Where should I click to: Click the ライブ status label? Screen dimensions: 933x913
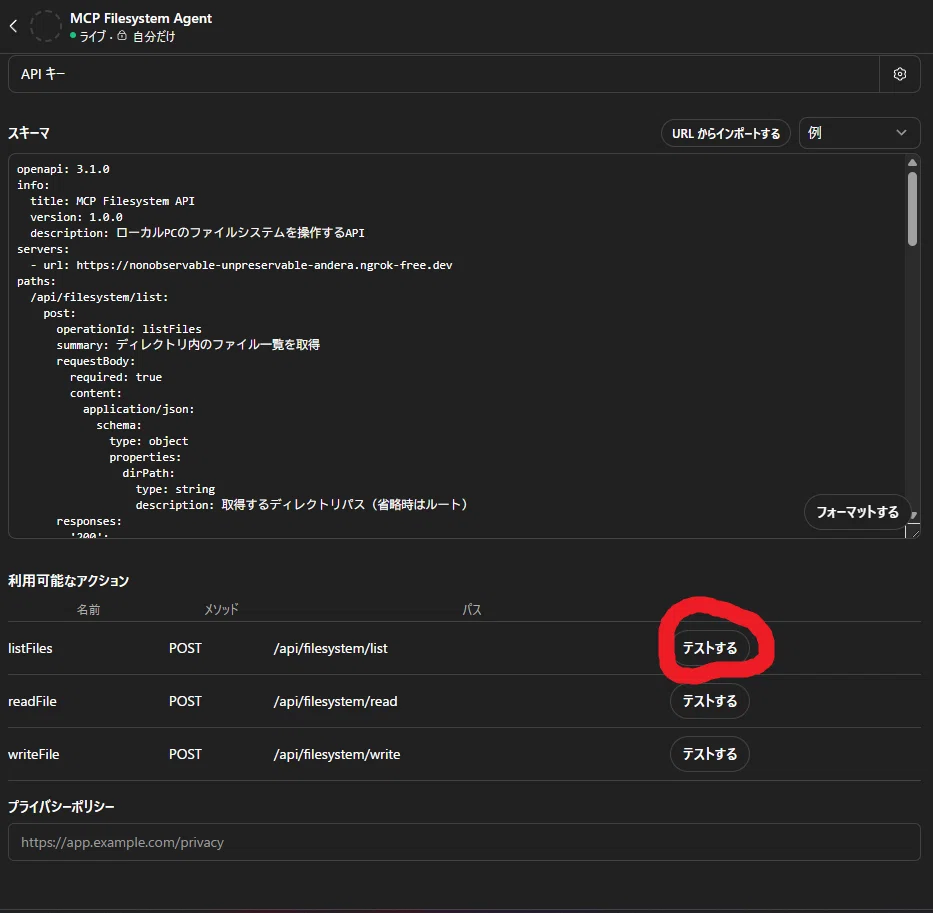[x=93, y=36]
